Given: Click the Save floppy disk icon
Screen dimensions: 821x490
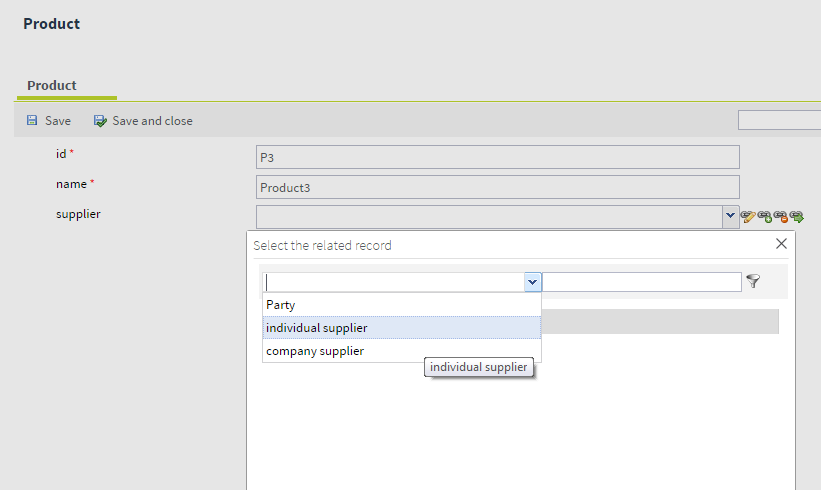Looking at the screenshot, I should 32,121.
